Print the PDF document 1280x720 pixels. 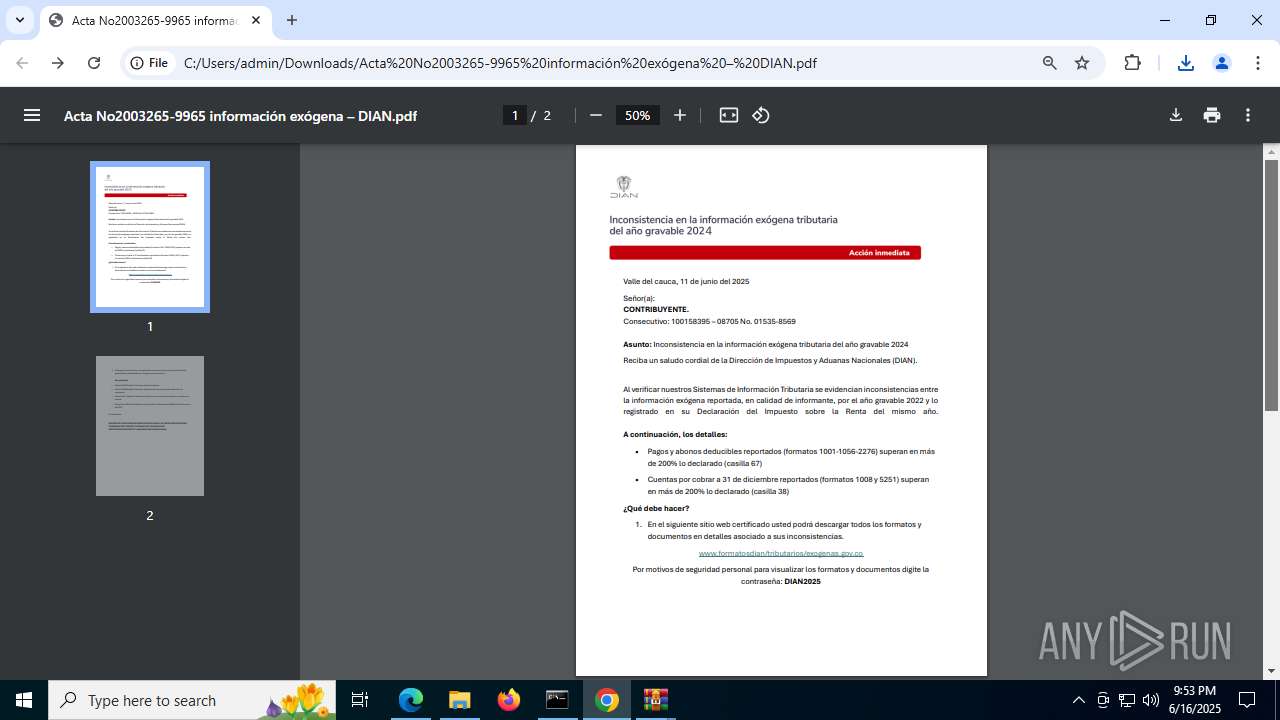tap(1212, 115)
